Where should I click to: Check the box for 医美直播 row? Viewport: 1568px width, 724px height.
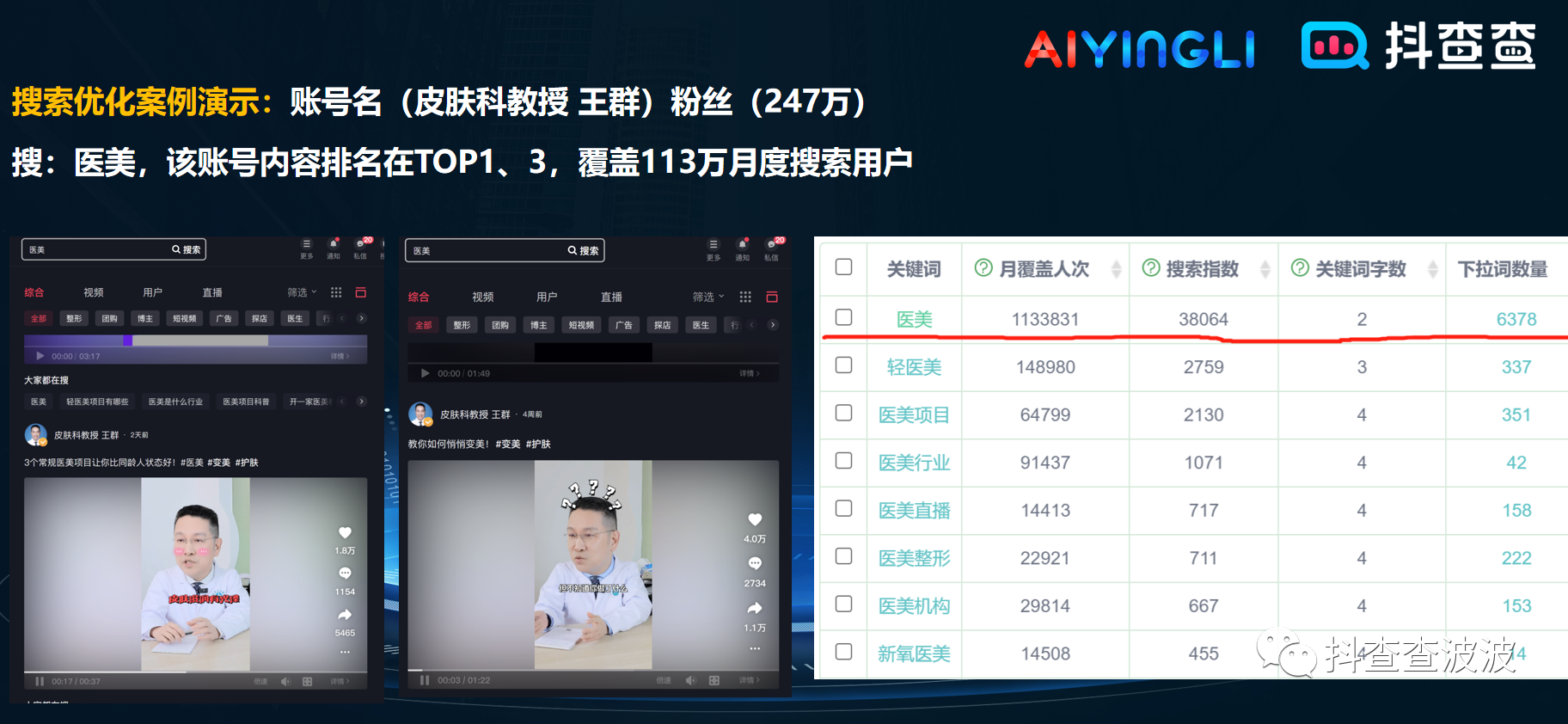point(844,508)
